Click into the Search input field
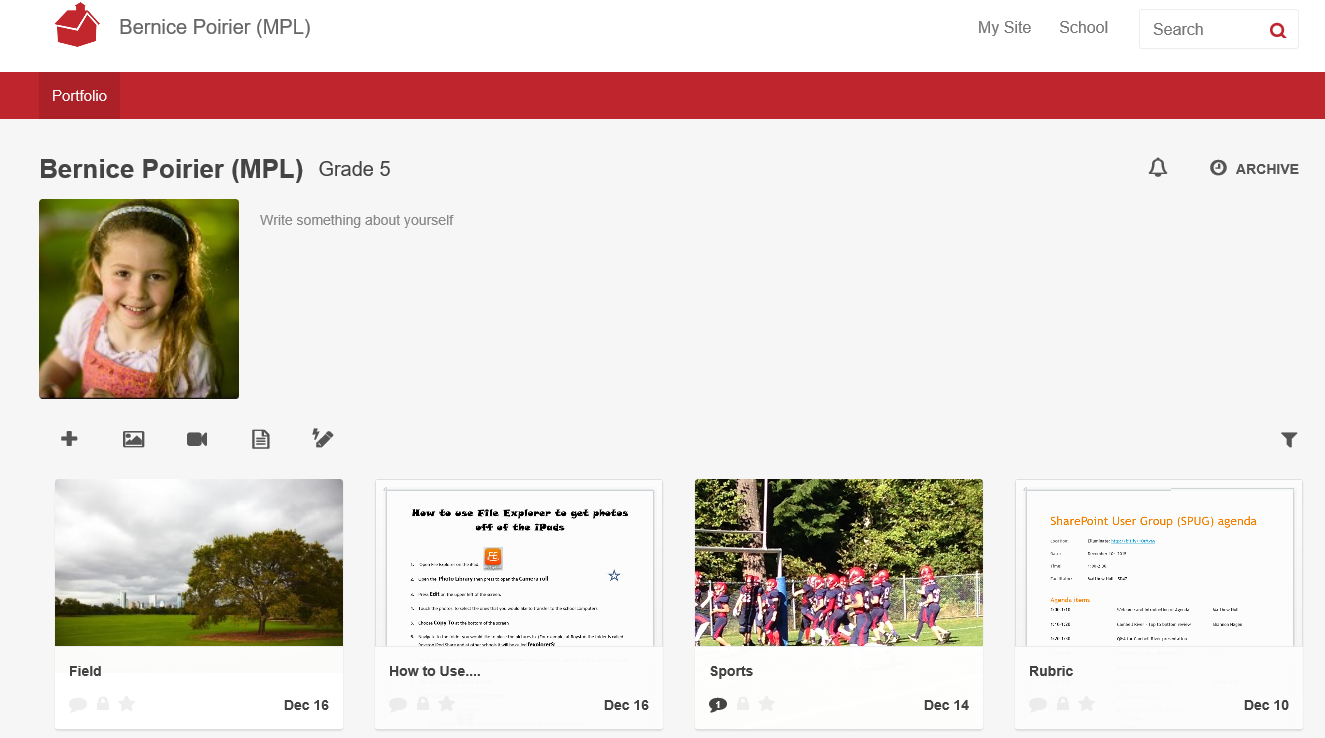1325x738 pixels. 1205,30
